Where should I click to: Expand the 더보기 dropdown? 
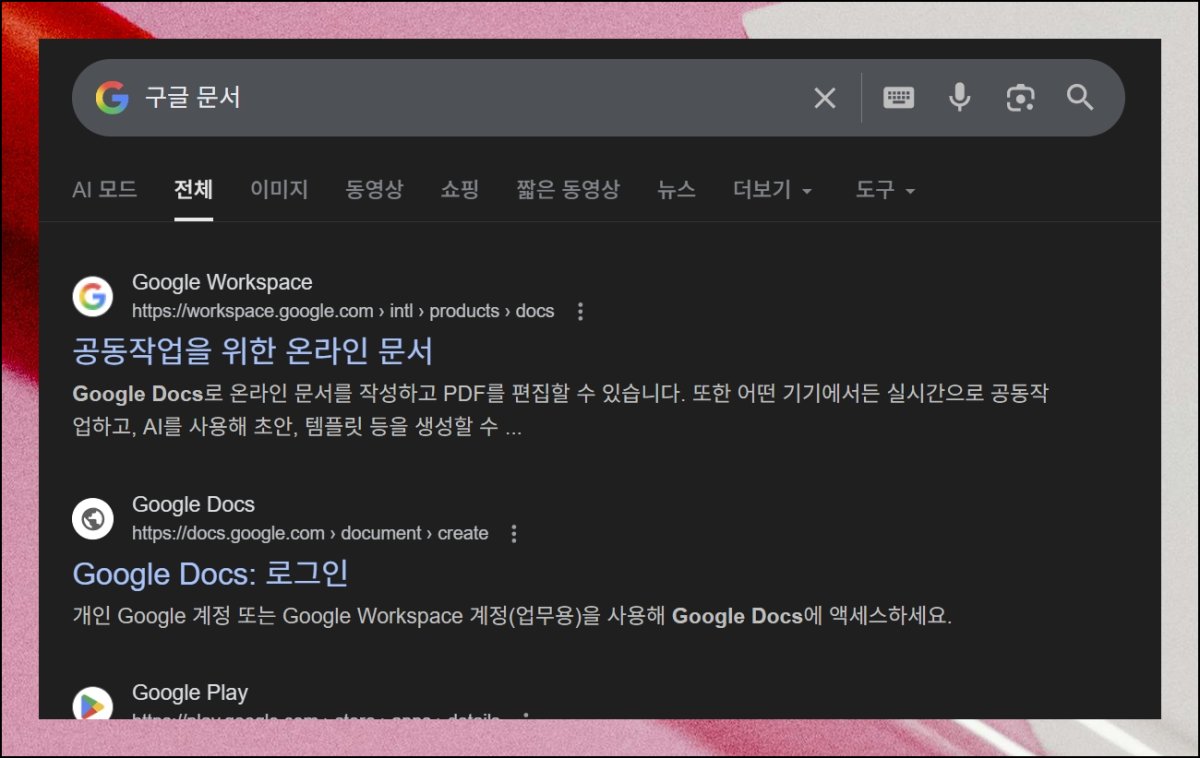[772, 189]
